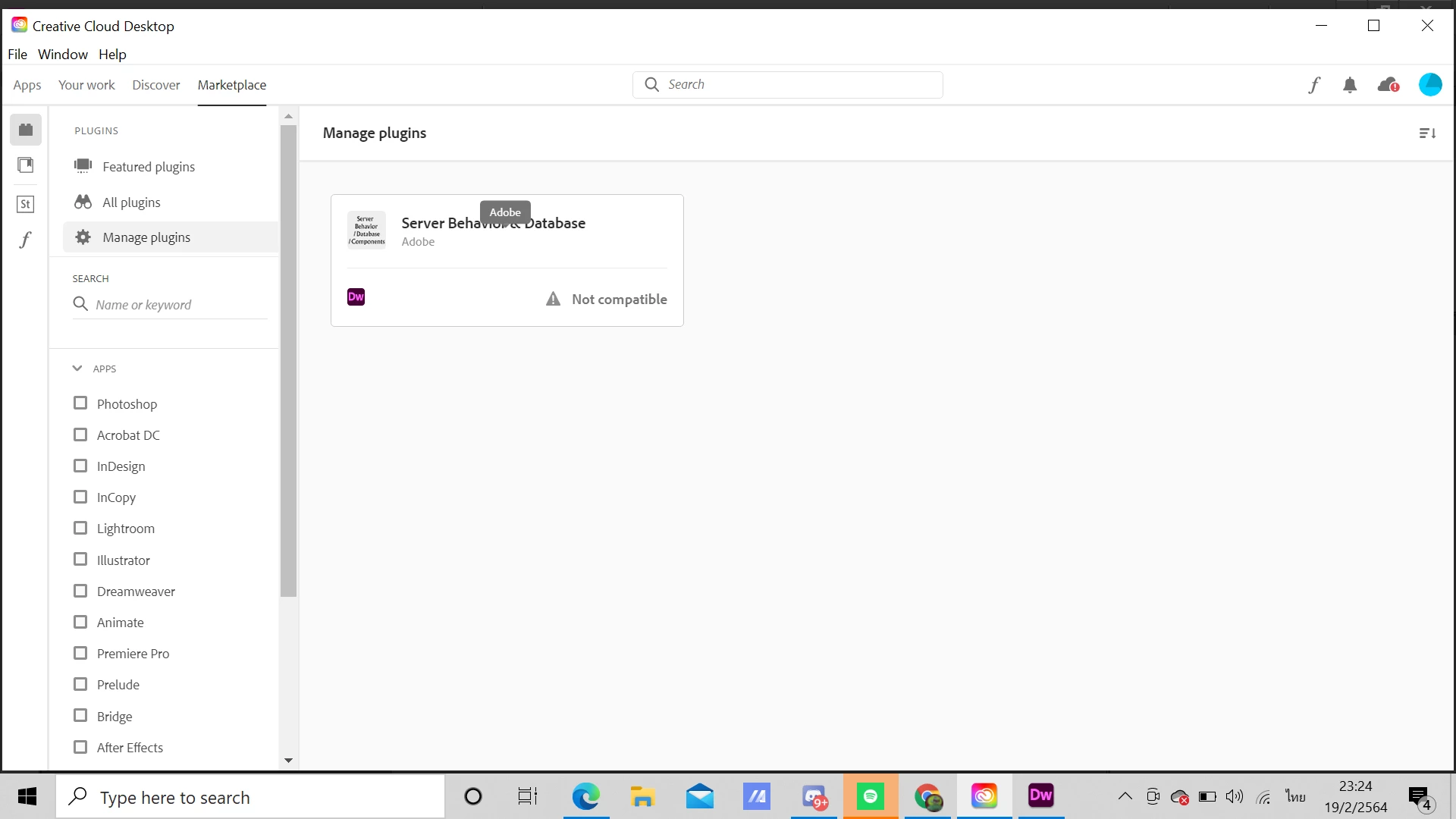Open the Plugins sidebar icon
The image size is (1456, 819).
tap(26, 130)
